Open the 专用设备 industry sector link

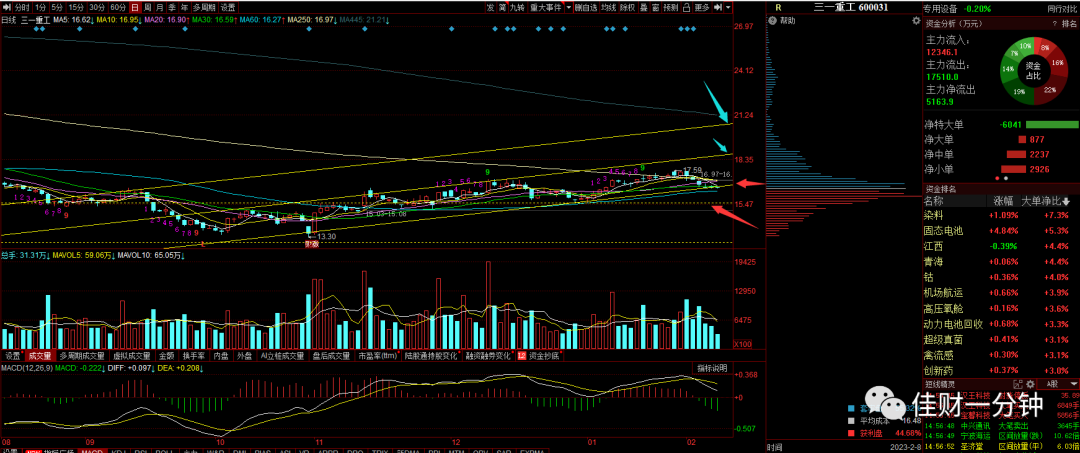[940, 8]
